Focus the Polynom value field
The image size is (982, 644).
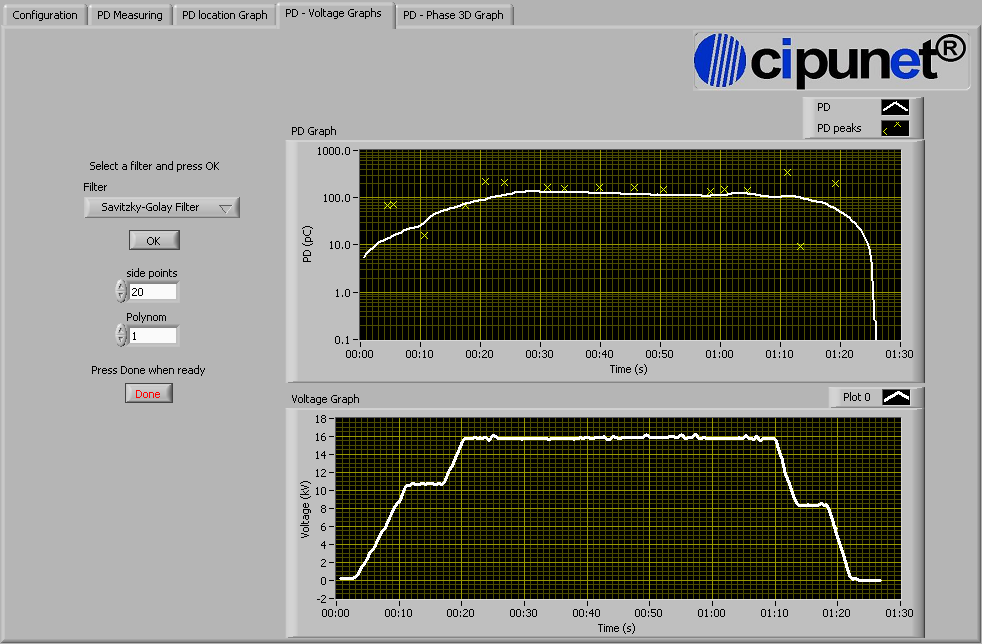pos(152,336)
